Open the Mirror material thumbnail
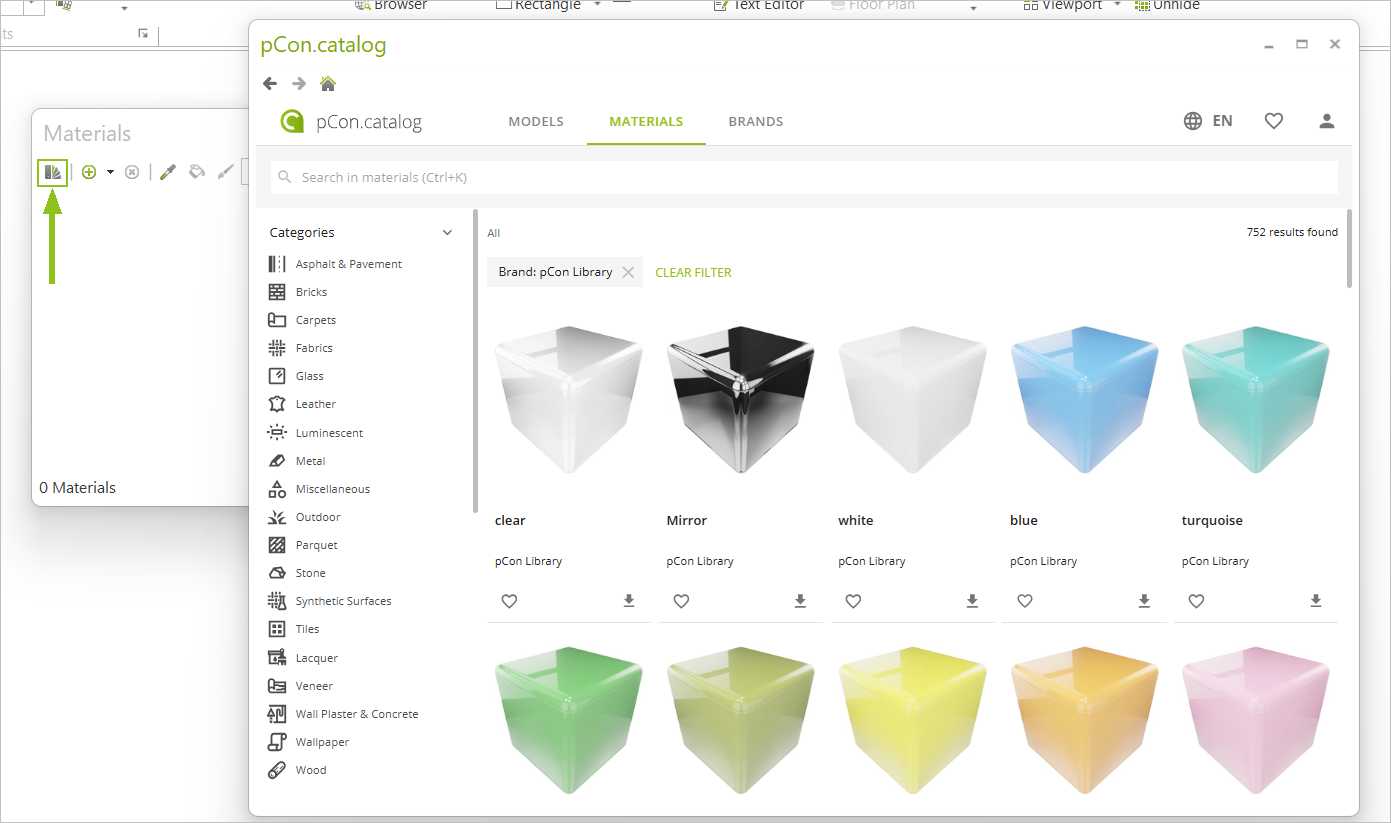This screenshot has width=1391, height=823. [x=741, y=399]
